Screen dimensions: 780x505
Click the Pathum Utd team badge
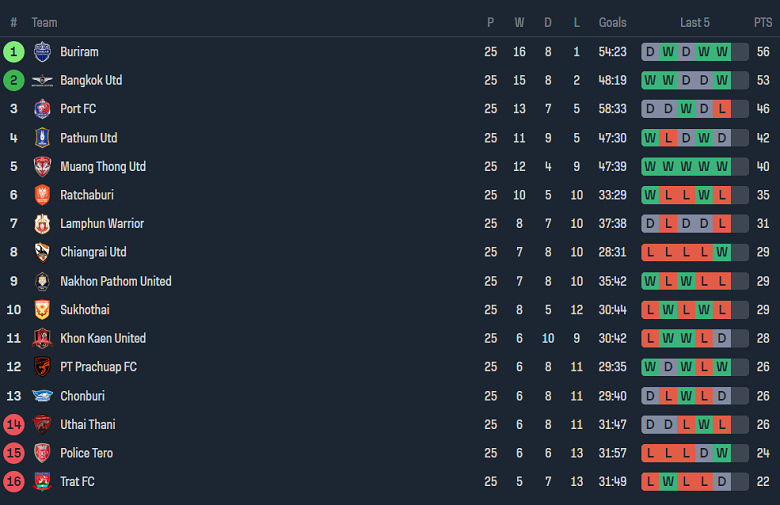click(42, 138)
